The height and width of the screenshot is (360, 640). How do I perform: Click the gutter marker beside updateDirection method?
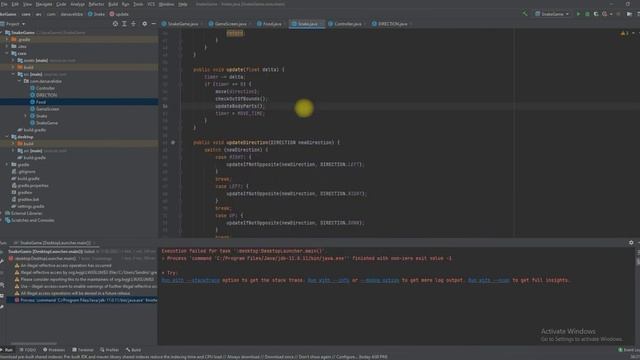pyautogui.click(x=173, y=142)
